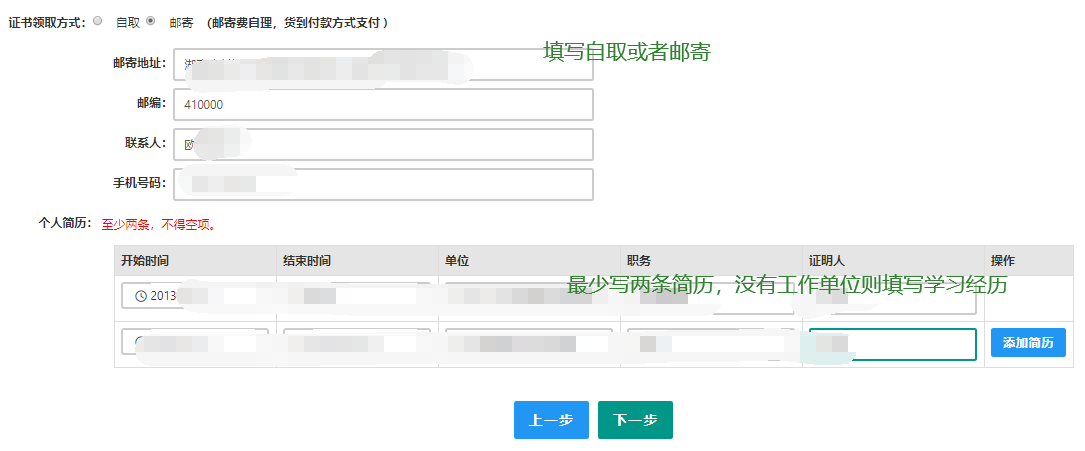The height and width of the screenshot is (451, 1085).
Task: Open second row 开始时间 date picker
Action: pyautogui.click(x=195, y=343)
